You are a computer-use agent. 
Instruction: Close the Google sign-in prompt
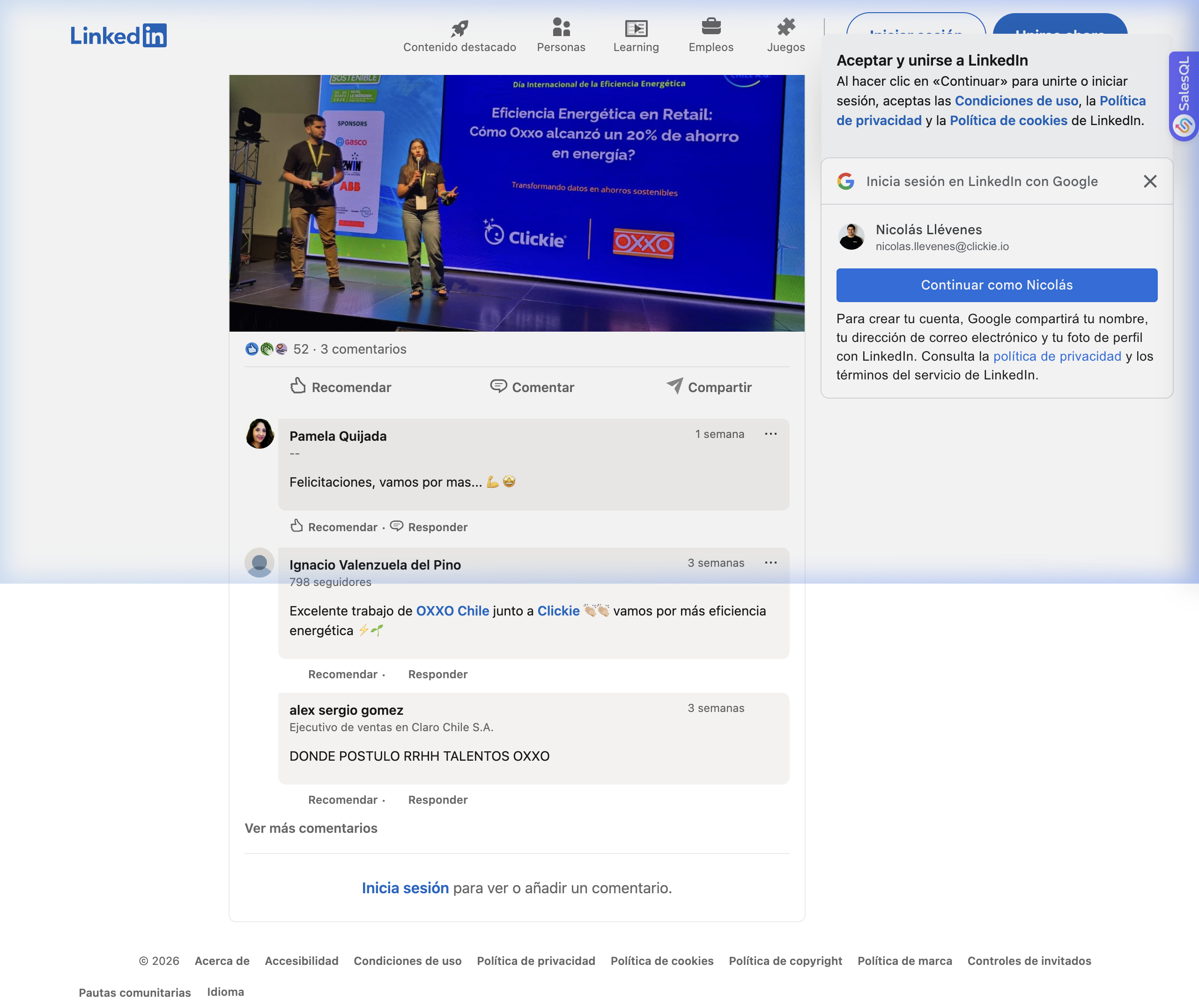[1149, 181]
